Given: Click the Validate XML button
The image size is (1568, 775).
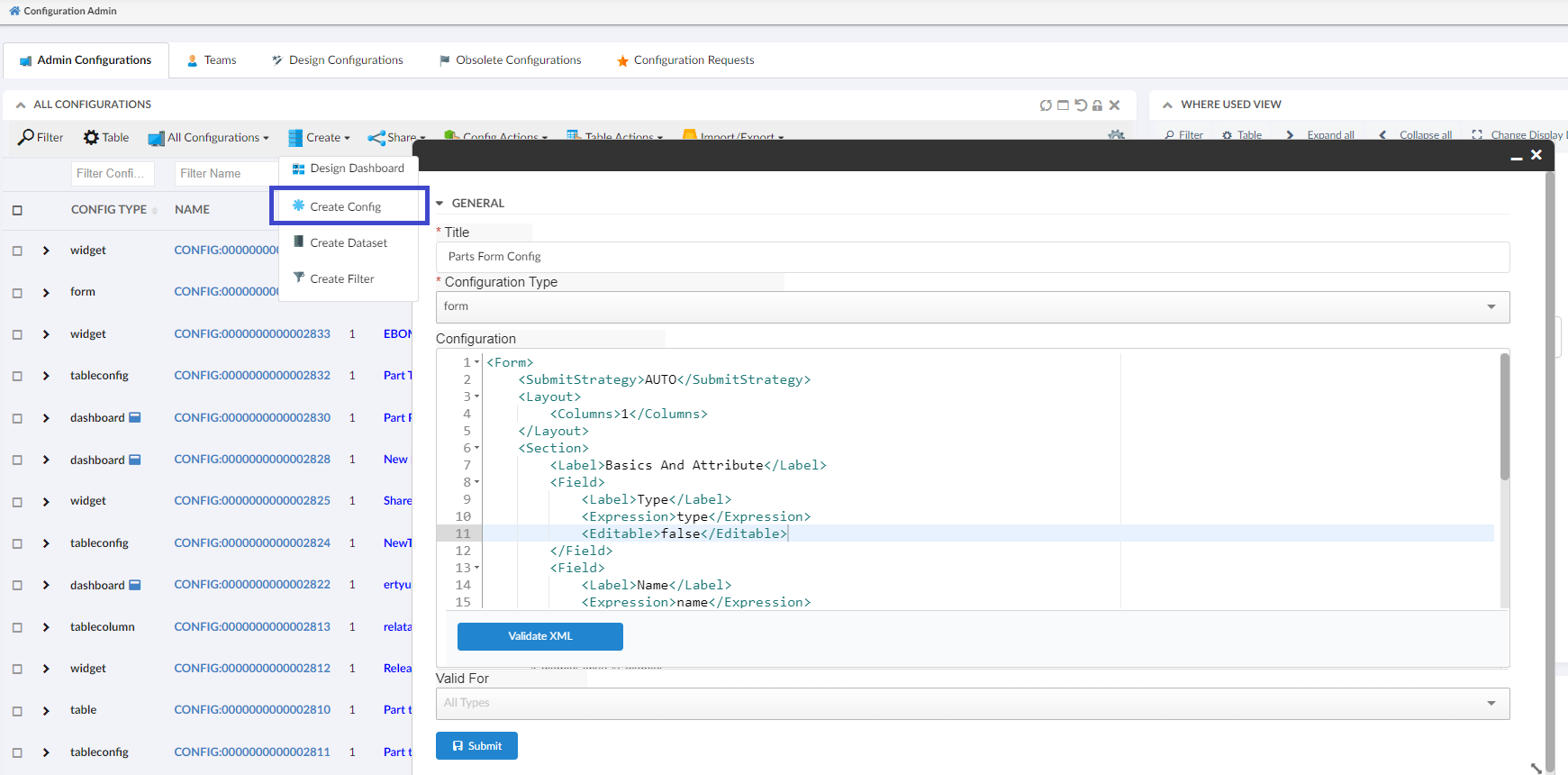Looking at the screenshot, I should point(539,636).
